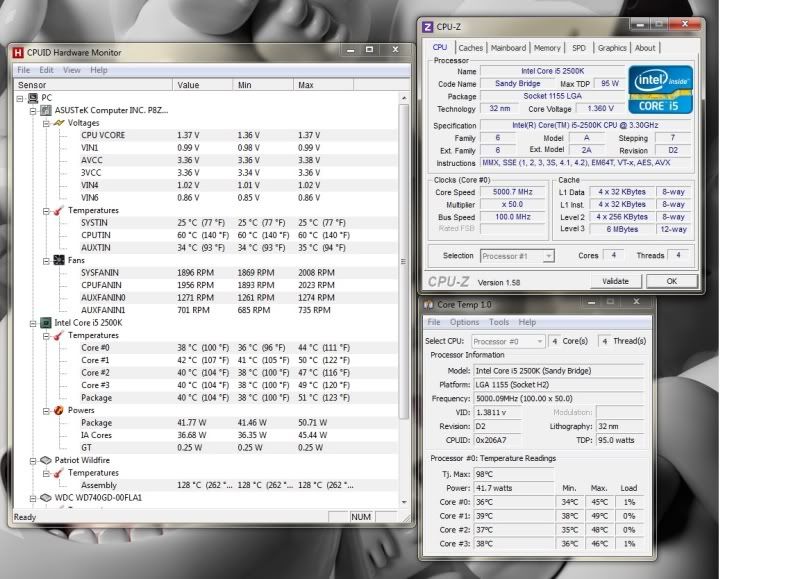Click the Voltages section icon in Hardware Monitor
This screenshot has height=579, width=800.
click(x=60, y=122)
